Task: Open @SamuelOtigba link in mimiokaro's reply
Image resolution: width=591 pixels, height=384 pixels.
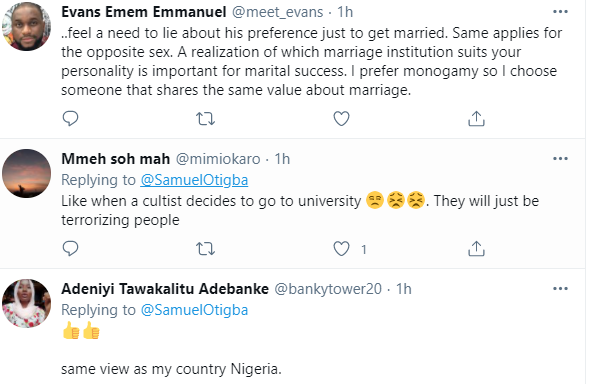Action: click(x=194, y=180)
